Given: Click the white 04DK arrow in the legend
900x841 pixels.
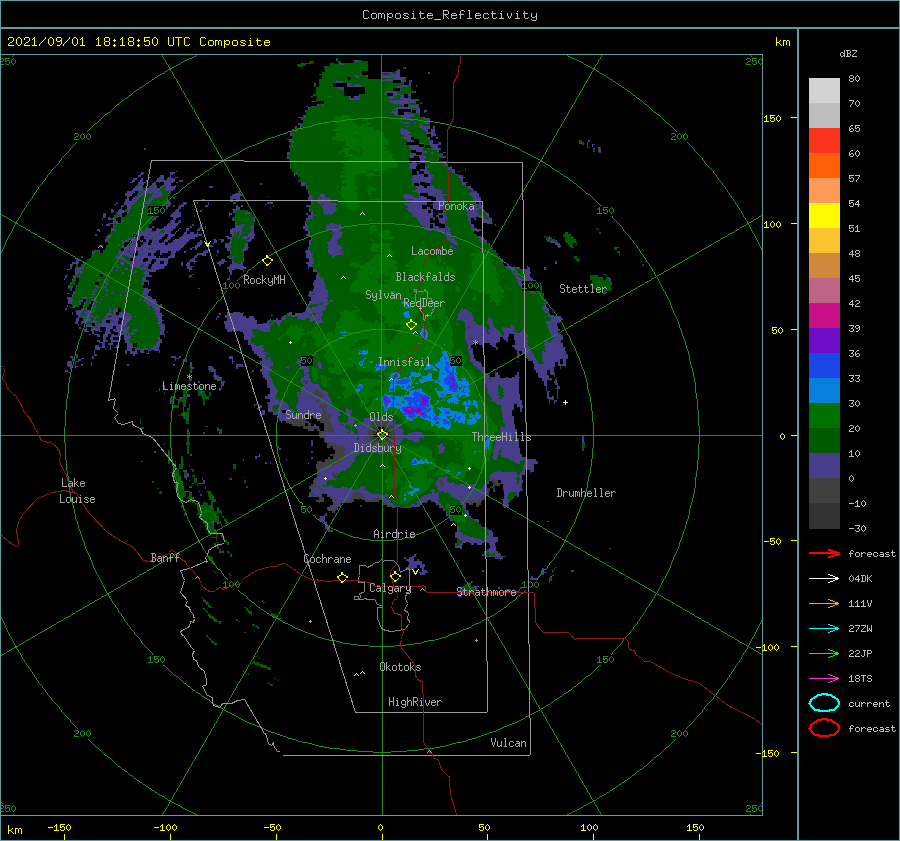Looking at the screenshot, I should point(824,579).
